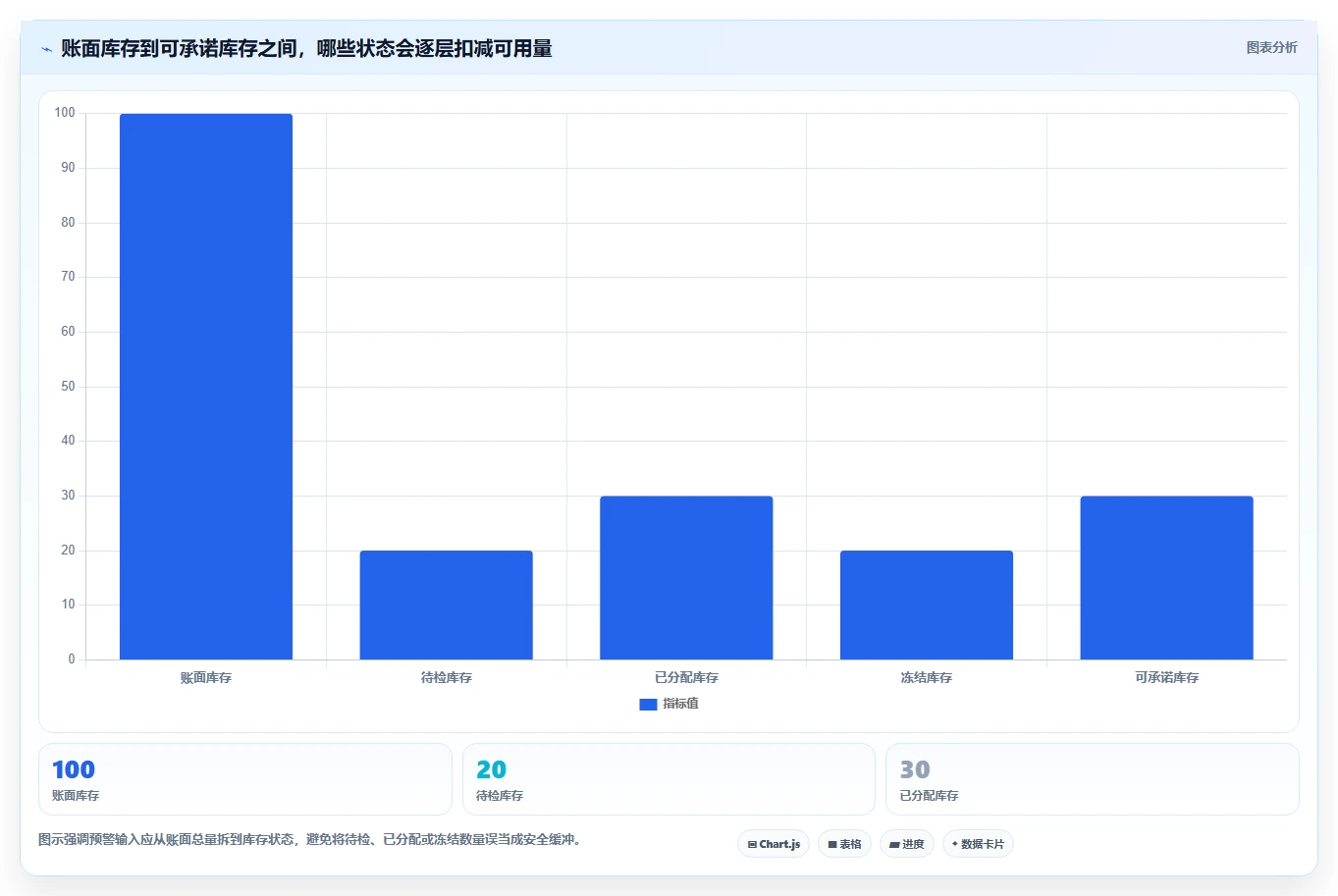Toggle the 指标值 legend entry
Image resolution: width=1338 pixels, height=896 pixels.
pos(669,704)
